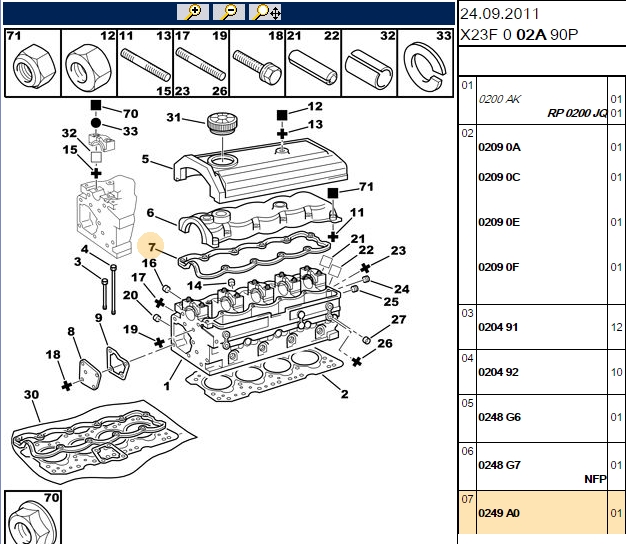Screen dimensions: 626x544
Task: Select callout number 2 head gasket
Action: click(345, 394)
